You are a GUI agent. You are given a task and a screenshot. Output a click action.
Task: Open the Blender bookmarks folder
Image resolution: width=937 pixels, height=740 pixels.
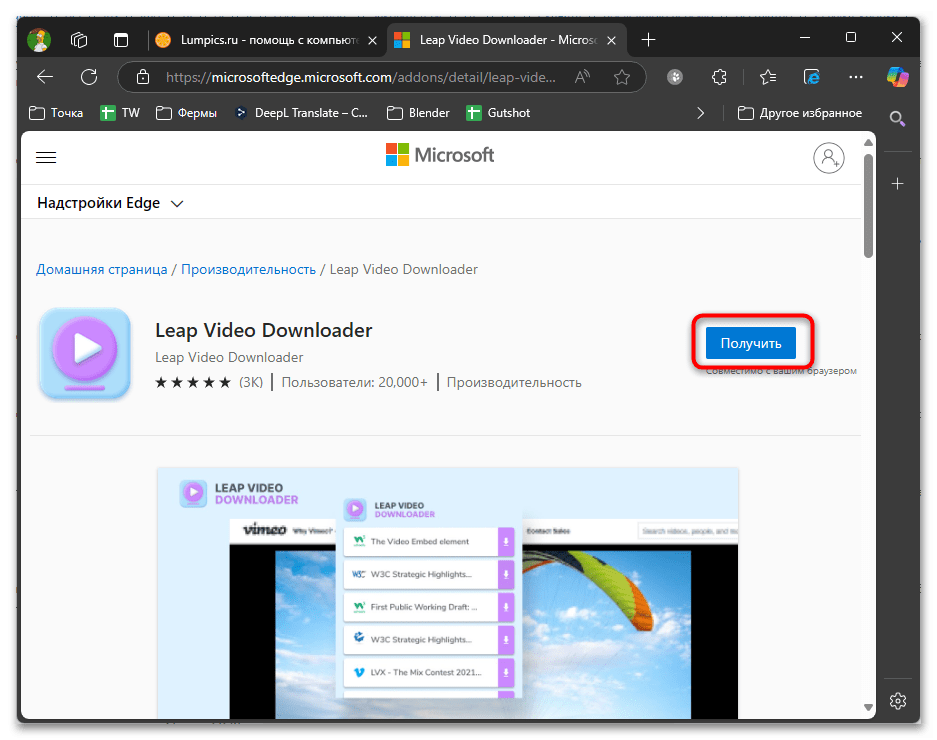tap(418, 113)
